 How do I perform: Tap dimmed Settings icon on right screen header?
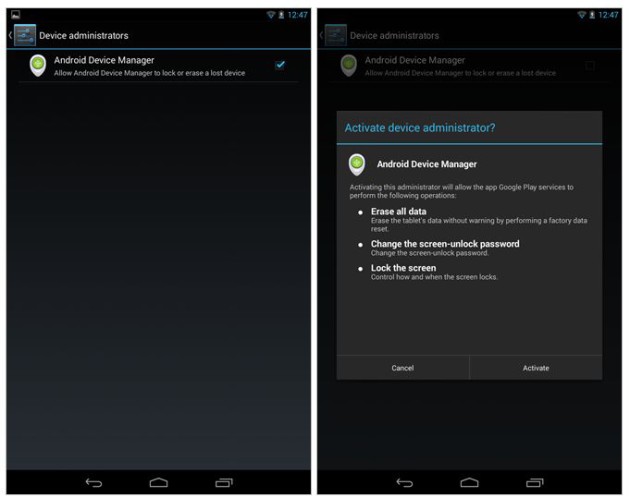click(x=335, y=35)
